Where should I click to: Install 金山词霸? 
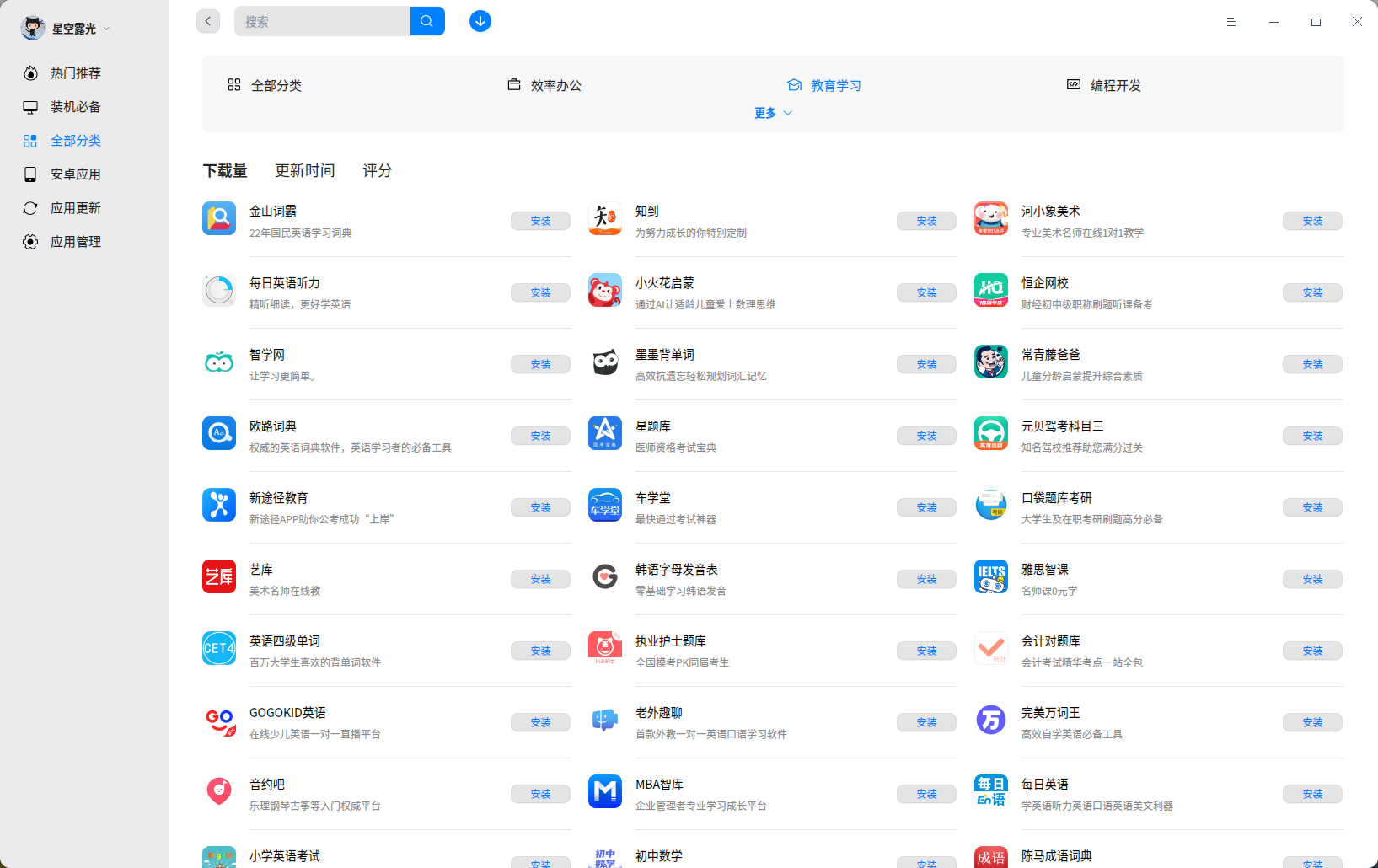coord(541,221)
